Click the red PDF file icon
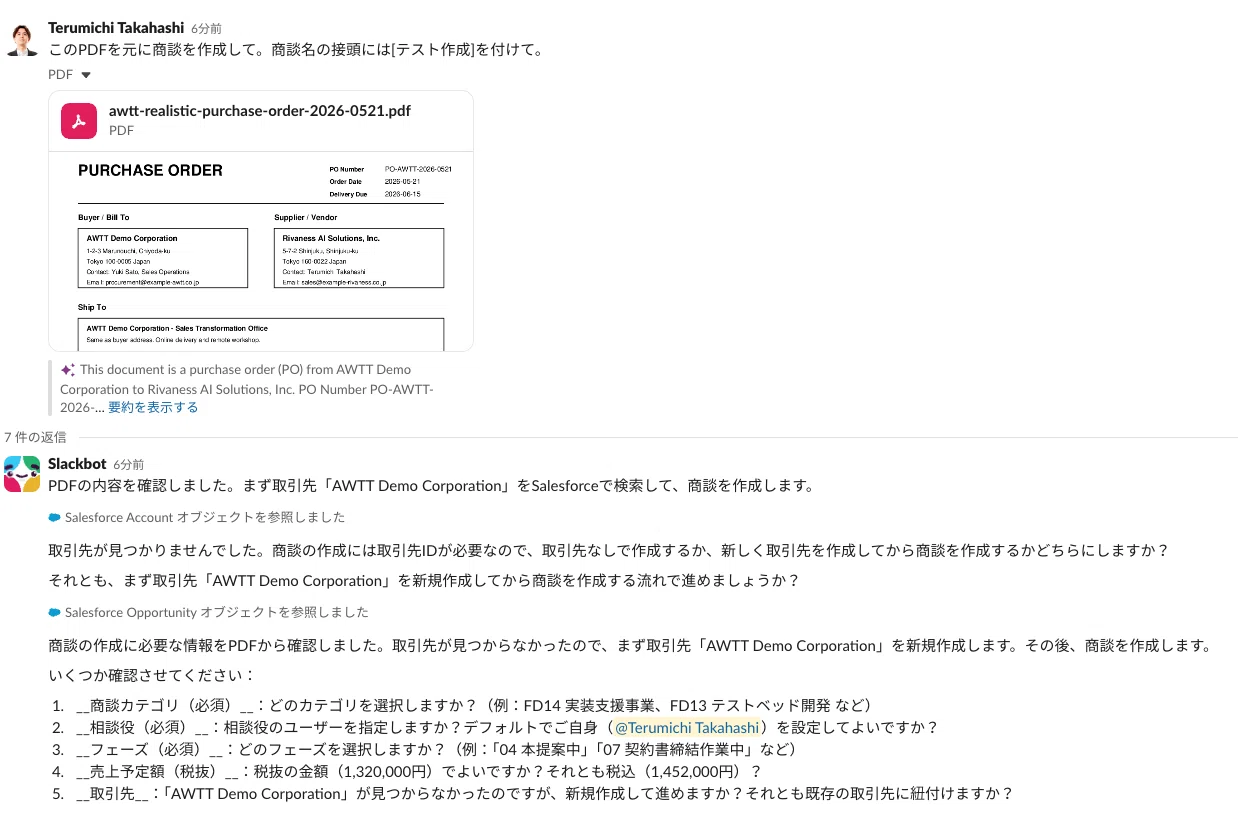 pos(79,120)
